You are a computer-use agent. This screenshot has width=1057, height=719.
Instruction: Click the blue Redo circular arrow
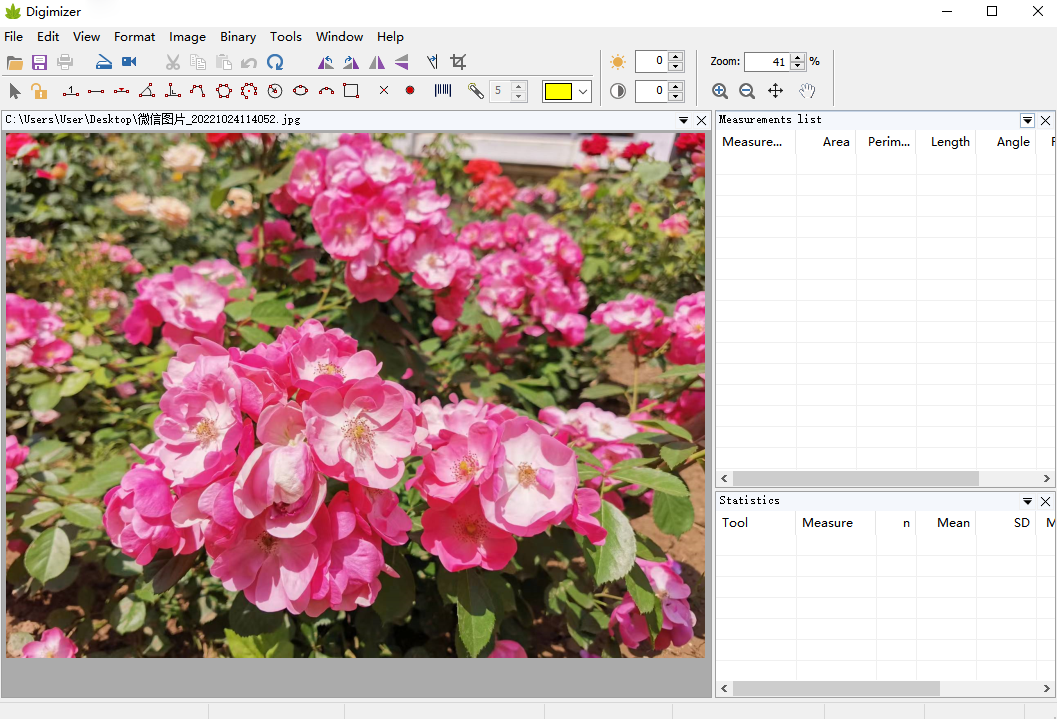point(274,63)
